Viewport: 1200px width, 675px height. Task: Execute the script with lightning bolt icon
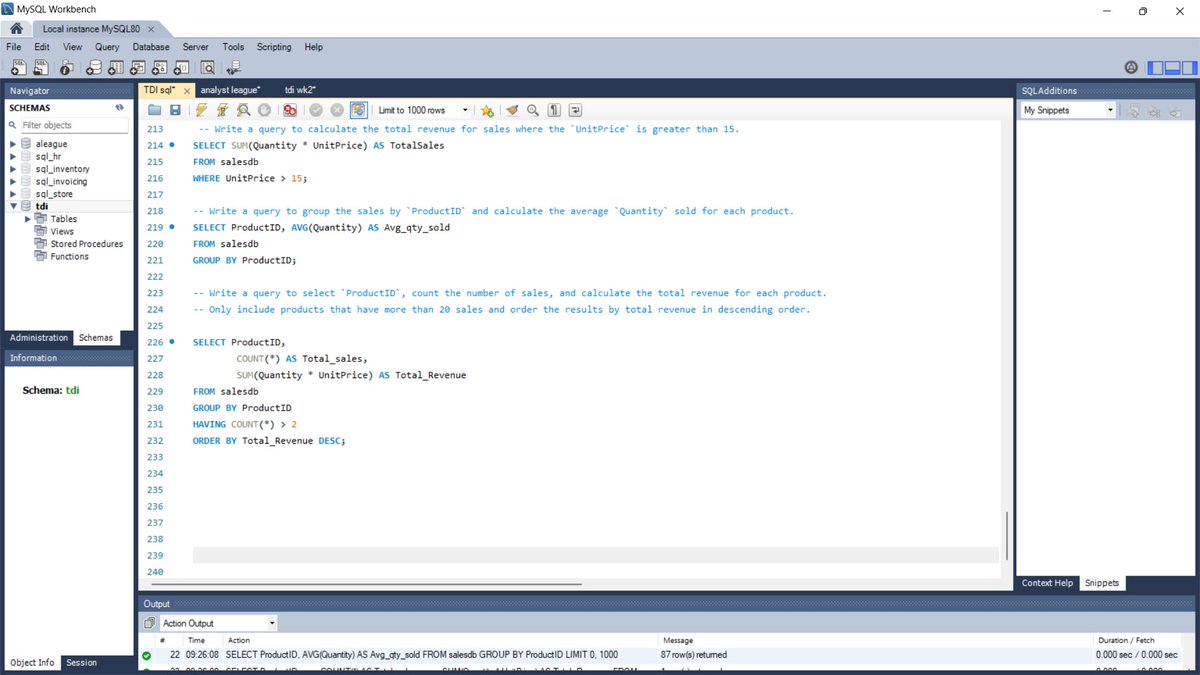tap(201, 110)
